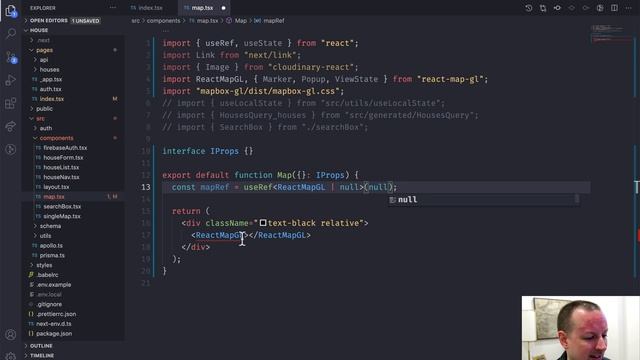Open changes compare icon in editor toolbar

click(543, 8)
